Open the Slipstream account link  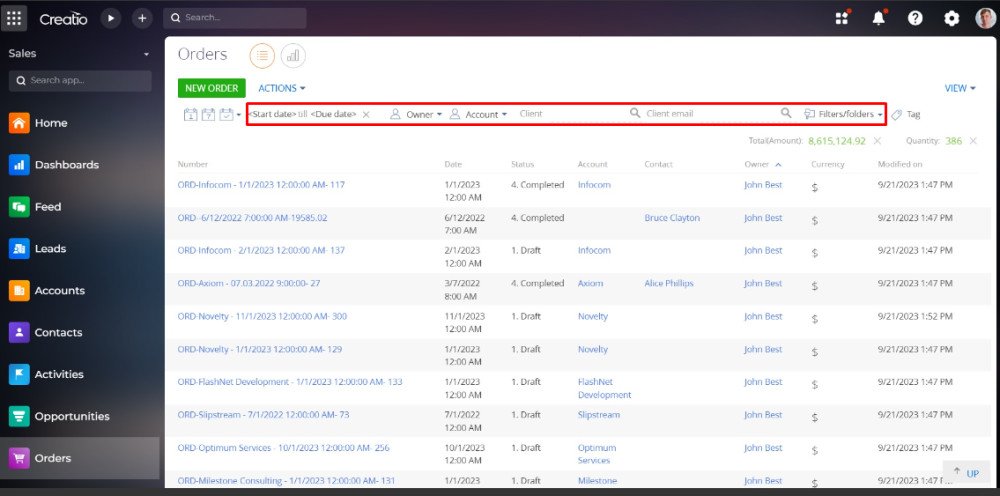coord(599,415)
